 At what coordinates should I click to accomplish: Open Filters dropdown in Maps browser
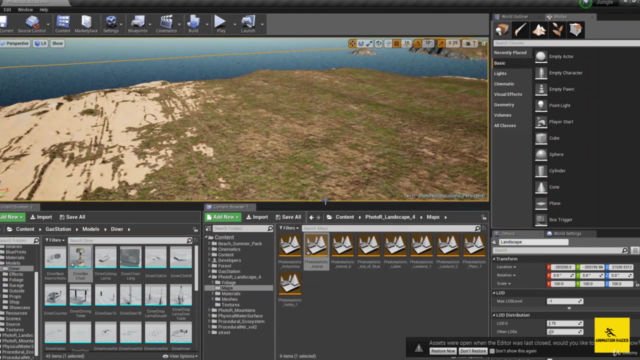pyautogui.click(x=289, y=228)
